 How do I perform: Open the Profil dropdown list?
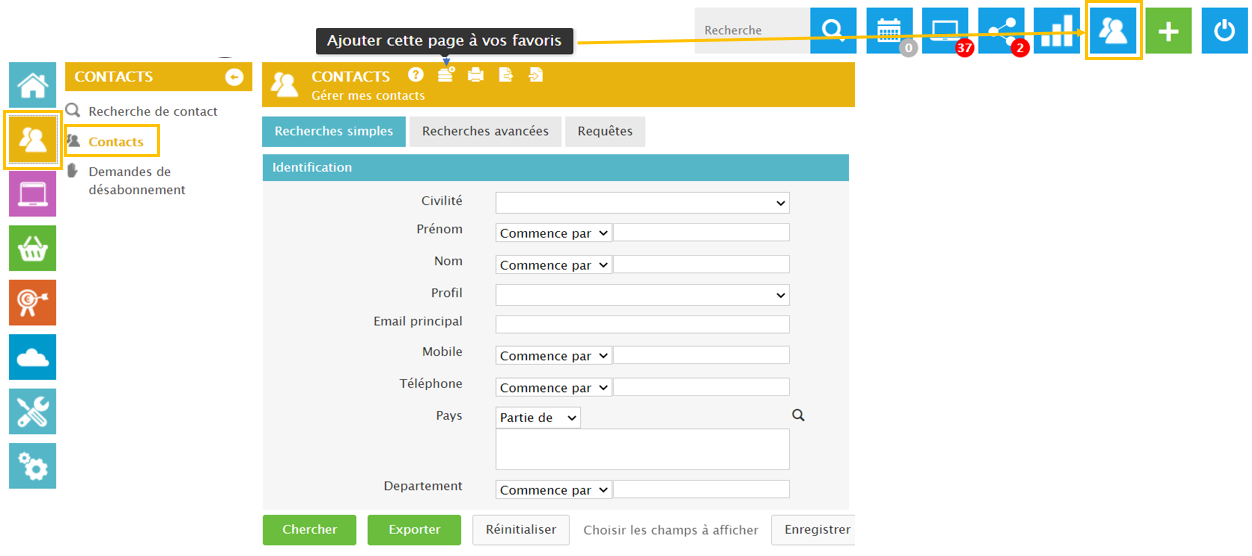(642, 295)
